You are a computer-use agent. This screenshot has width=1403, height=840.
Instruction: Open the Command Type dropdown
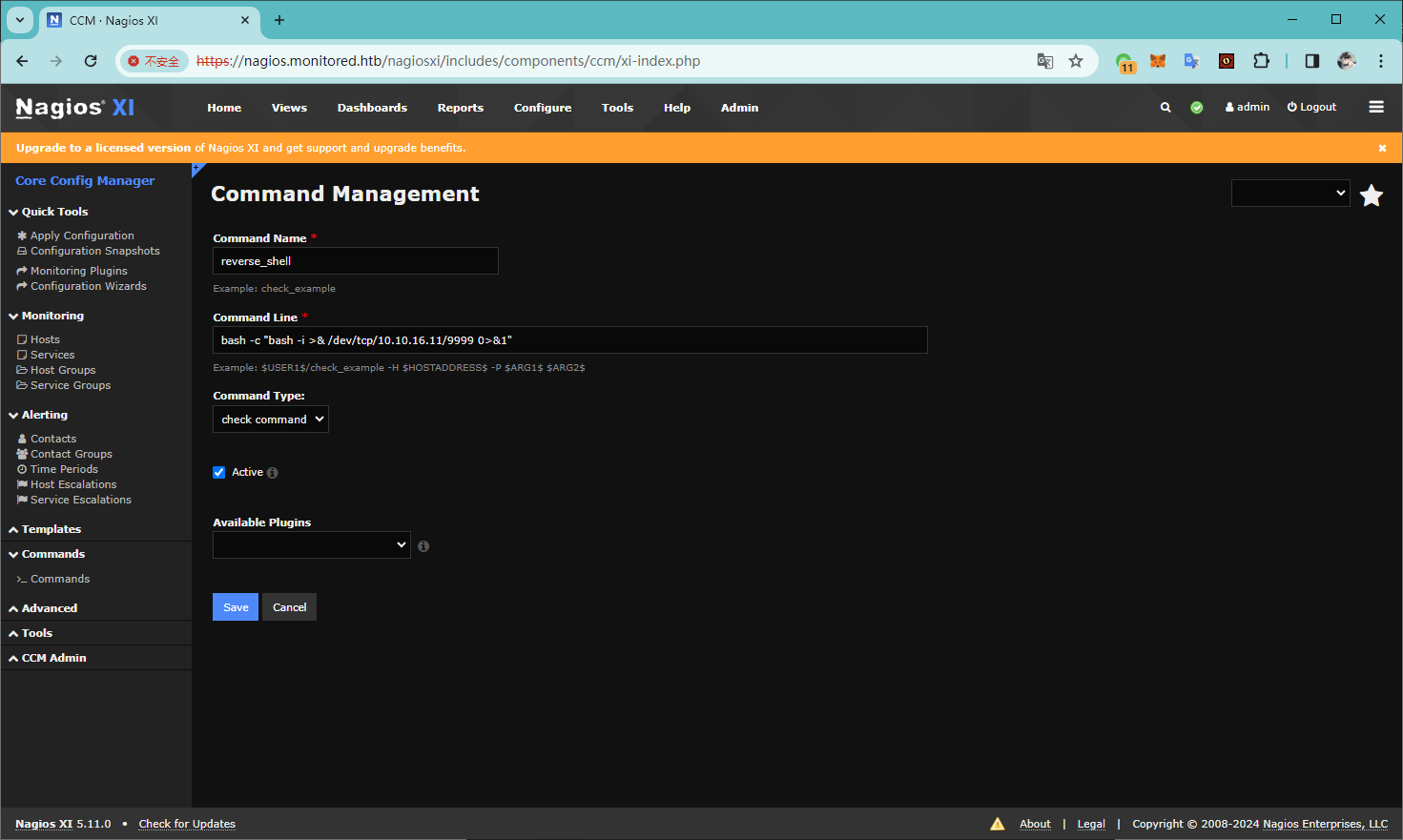[x=271, y=420]
